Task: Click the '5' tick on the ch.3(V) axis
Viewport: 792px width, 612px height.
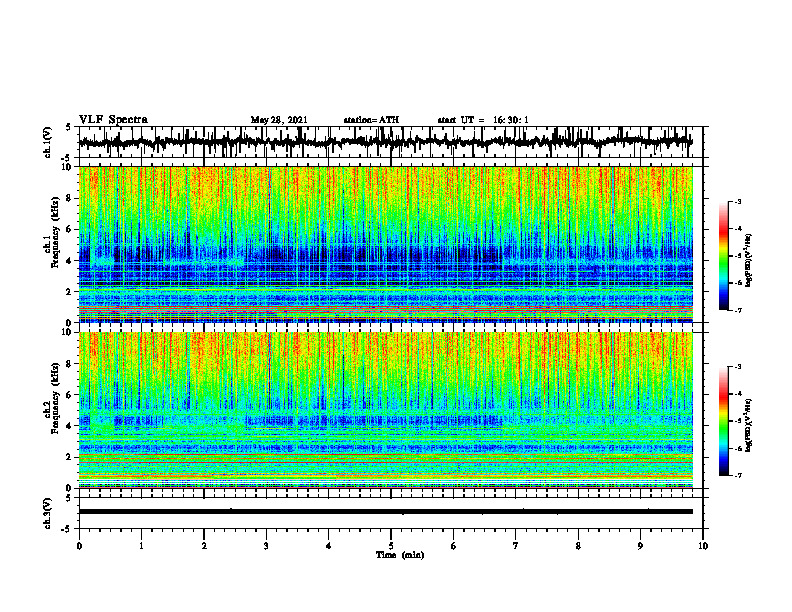Action: 68,499
